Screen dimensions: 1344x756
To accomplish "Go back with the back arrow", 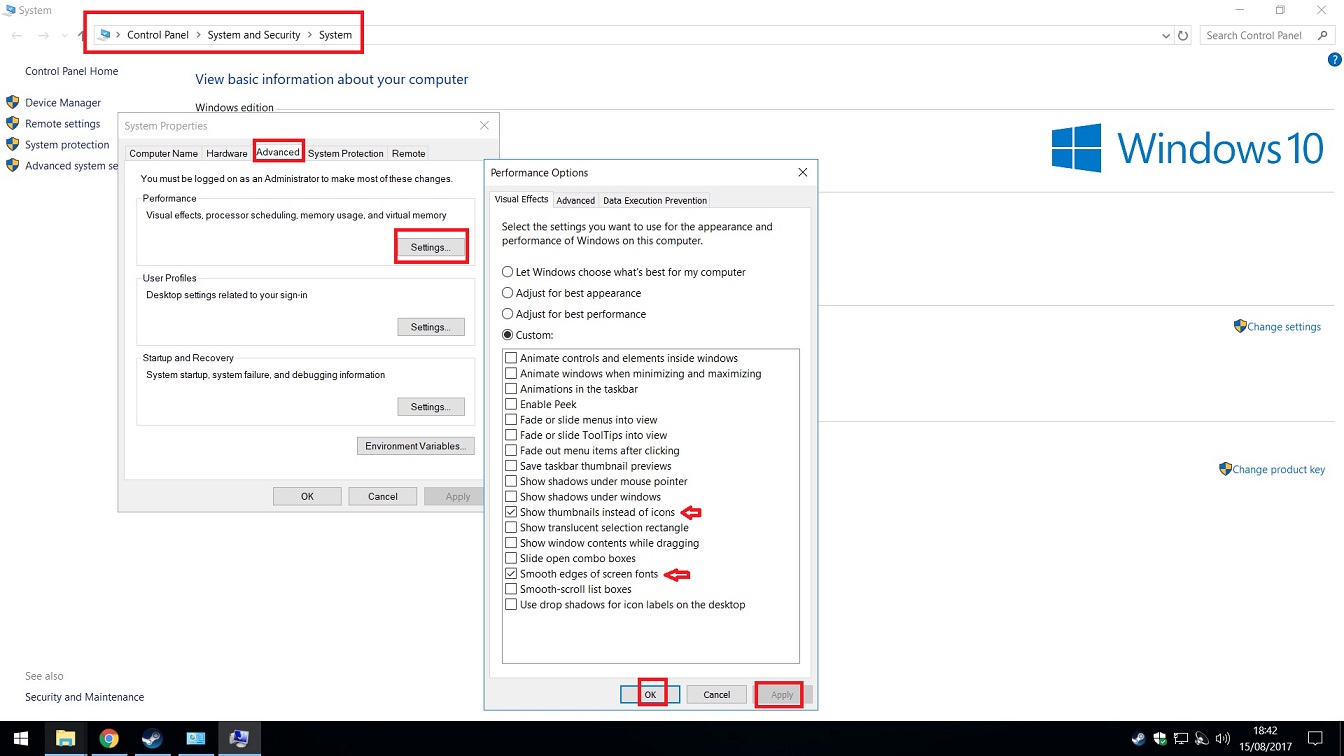I will click(17, 35).
